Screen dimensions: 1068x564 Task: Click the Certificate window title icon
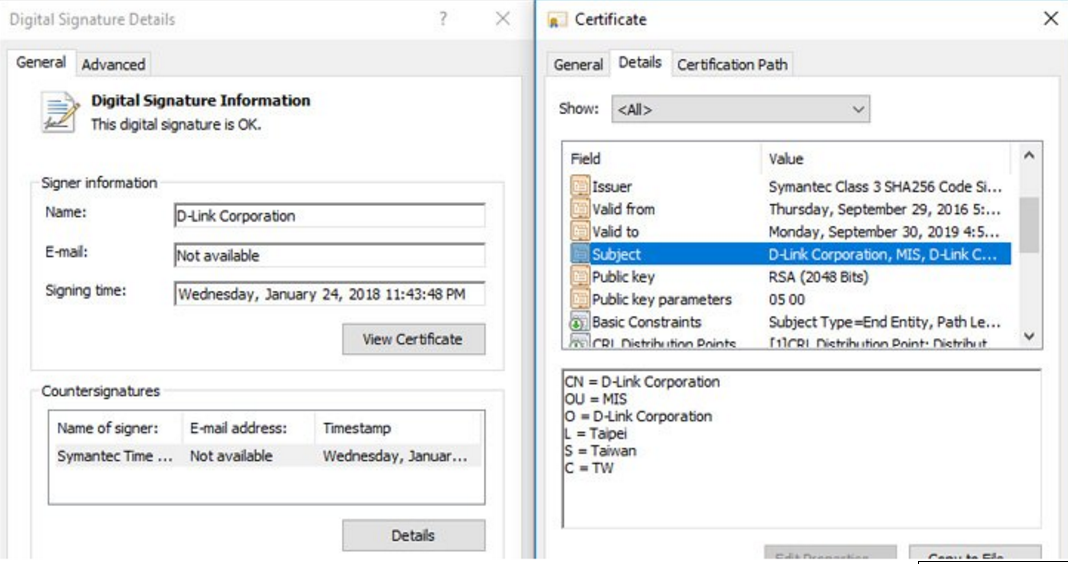558,20
